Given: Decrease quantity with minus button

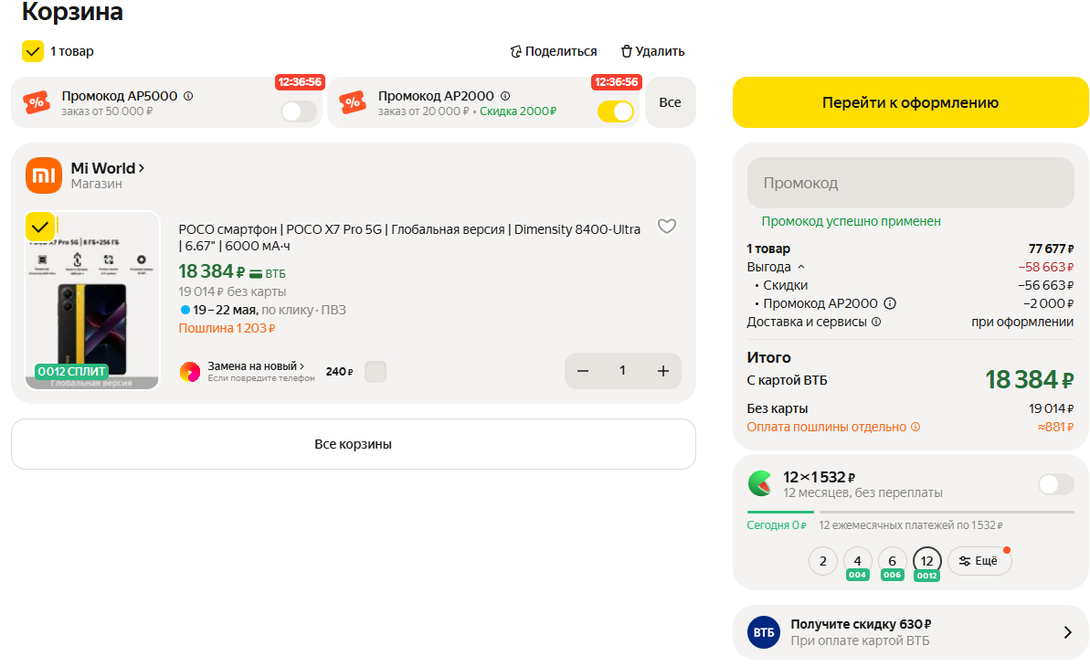Looking at the screenshot, I should tap(583, 371).
